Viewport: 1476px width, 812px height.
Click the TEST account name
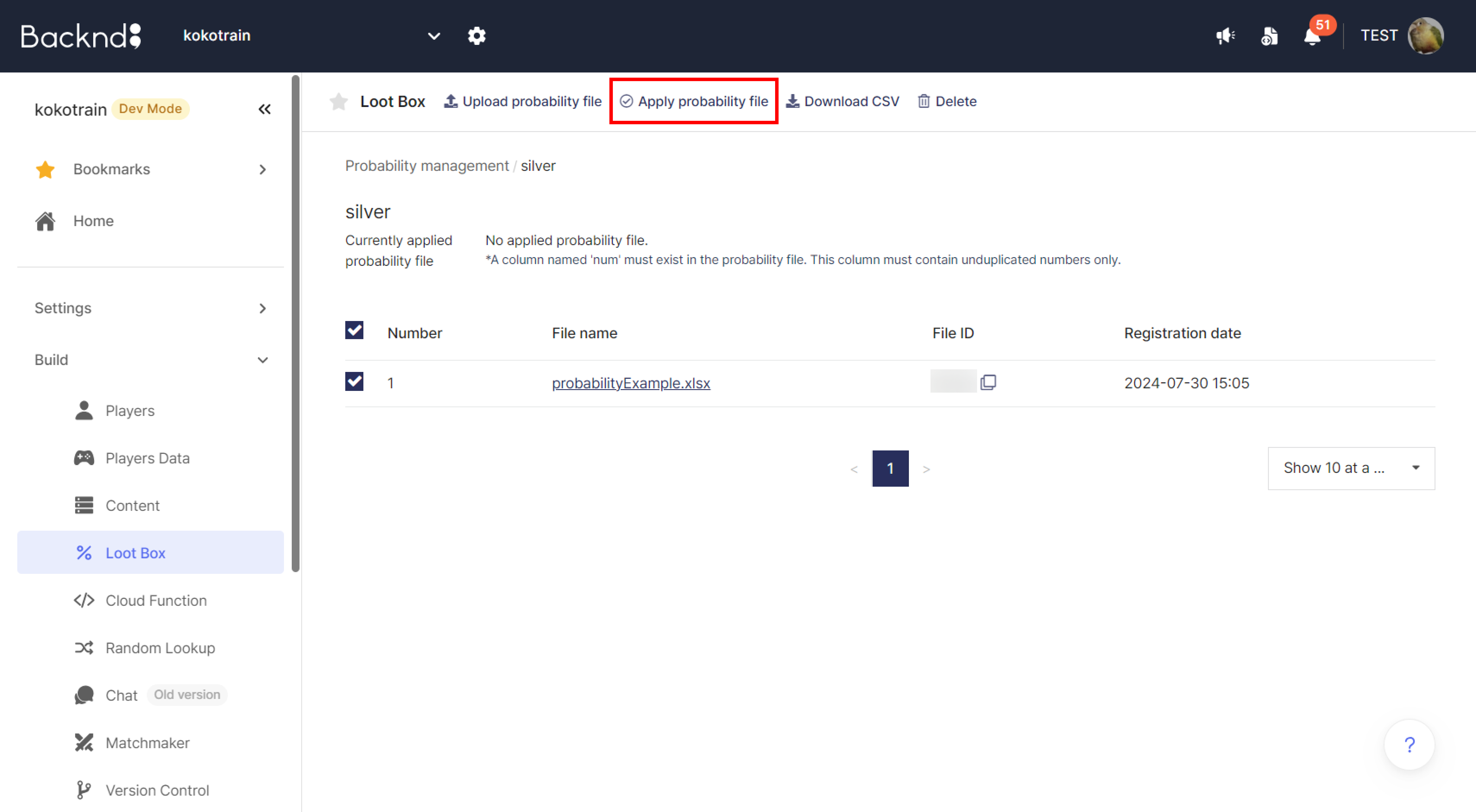[1379, 36]
